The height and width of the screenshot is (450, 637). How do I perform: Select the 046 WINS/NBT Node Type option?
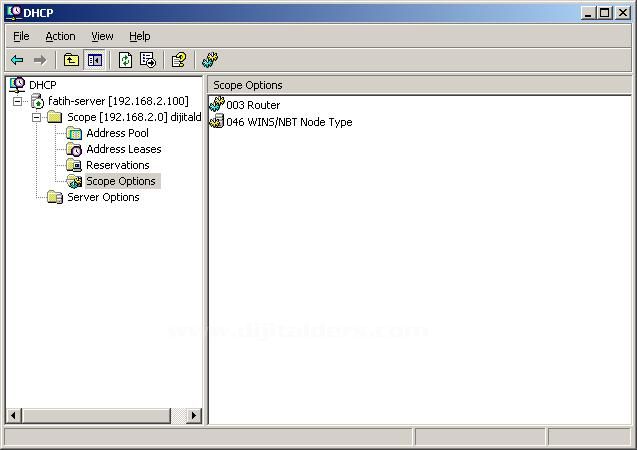click(288, 122)
